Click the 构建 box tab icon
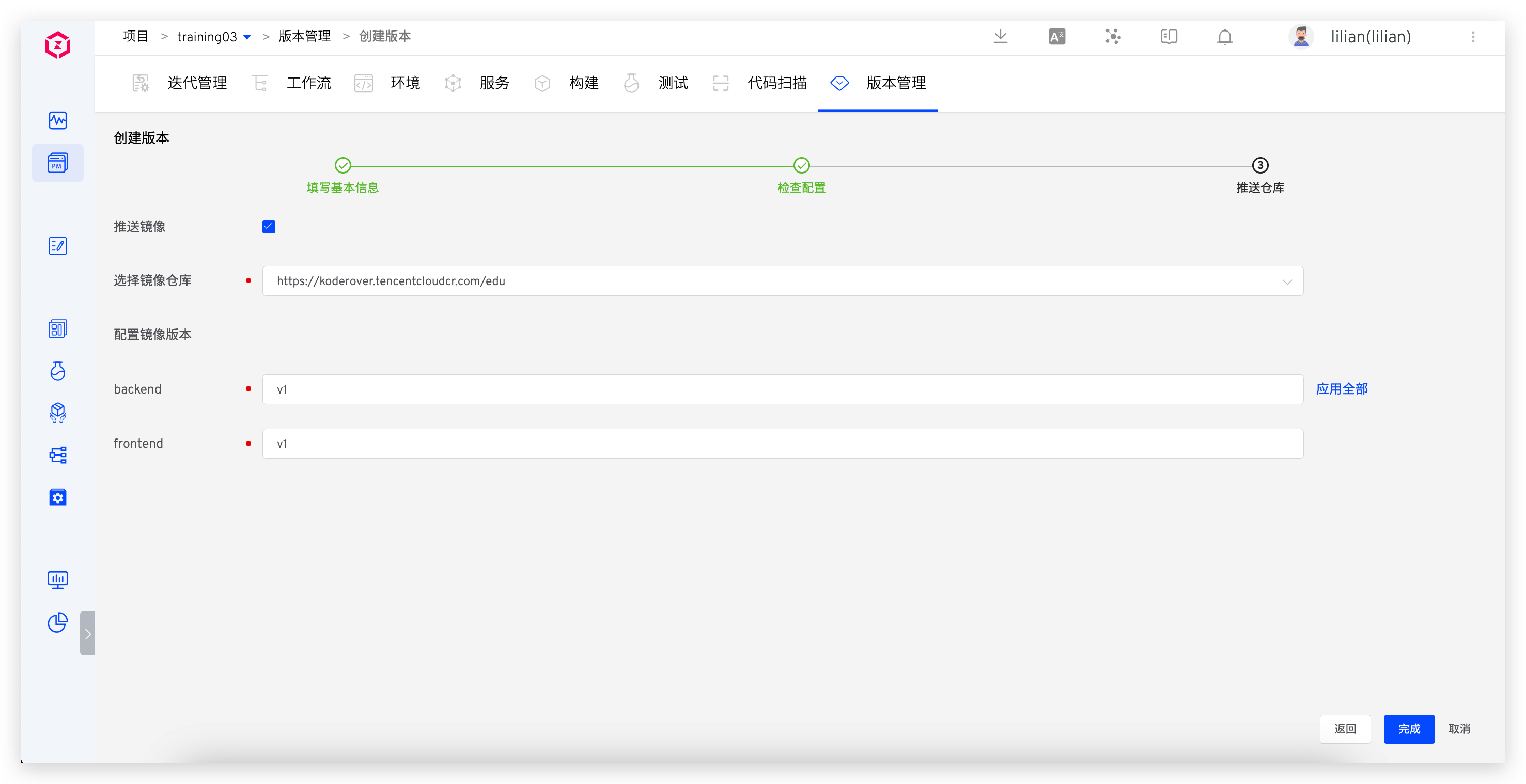This screenshot has width=1526, height=784. [542, 83]
